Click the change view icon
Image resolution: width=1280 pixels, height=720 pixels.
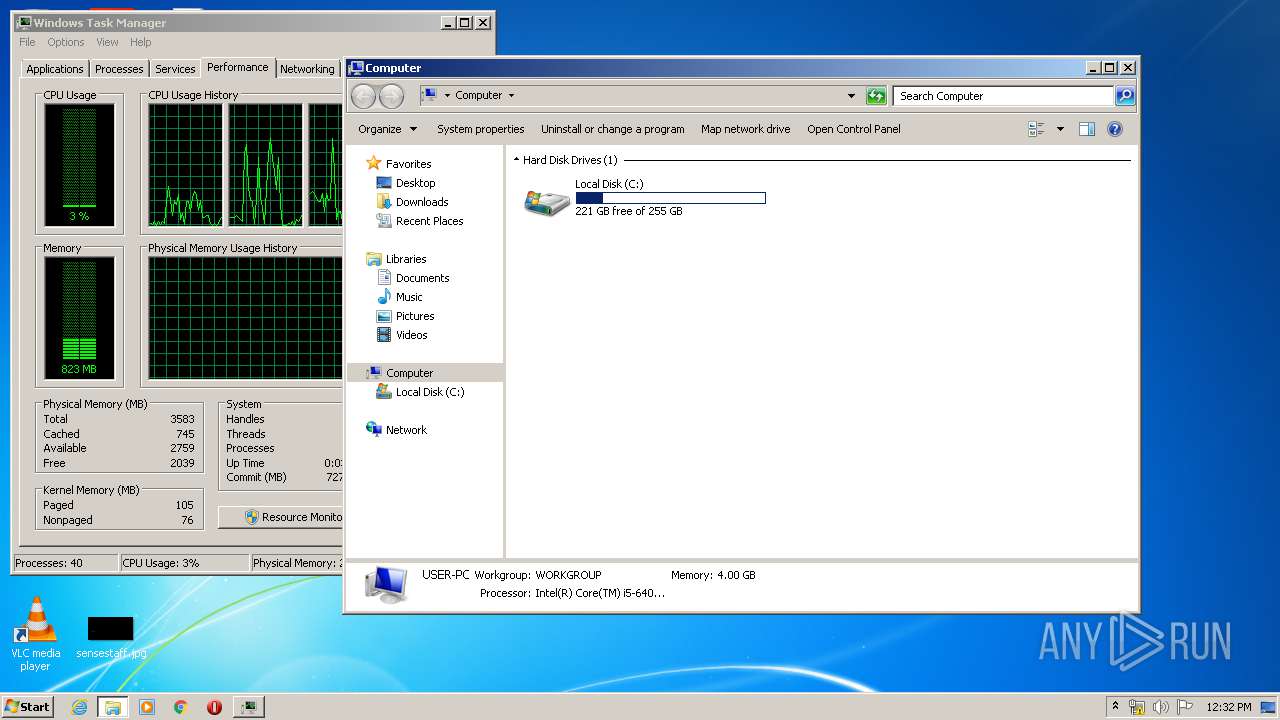pos(1036,129)
